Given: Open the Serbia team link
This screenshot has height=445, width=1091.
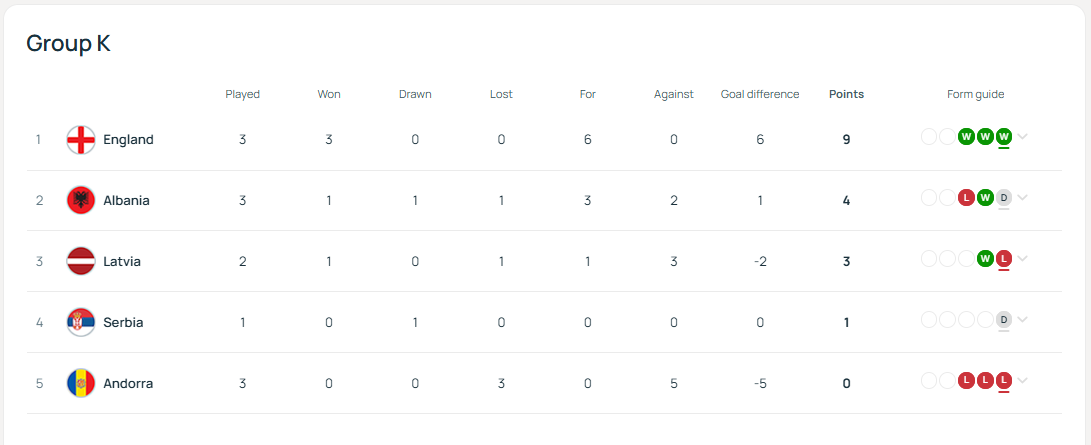Looking at the screenshot, I should (123, 323).
